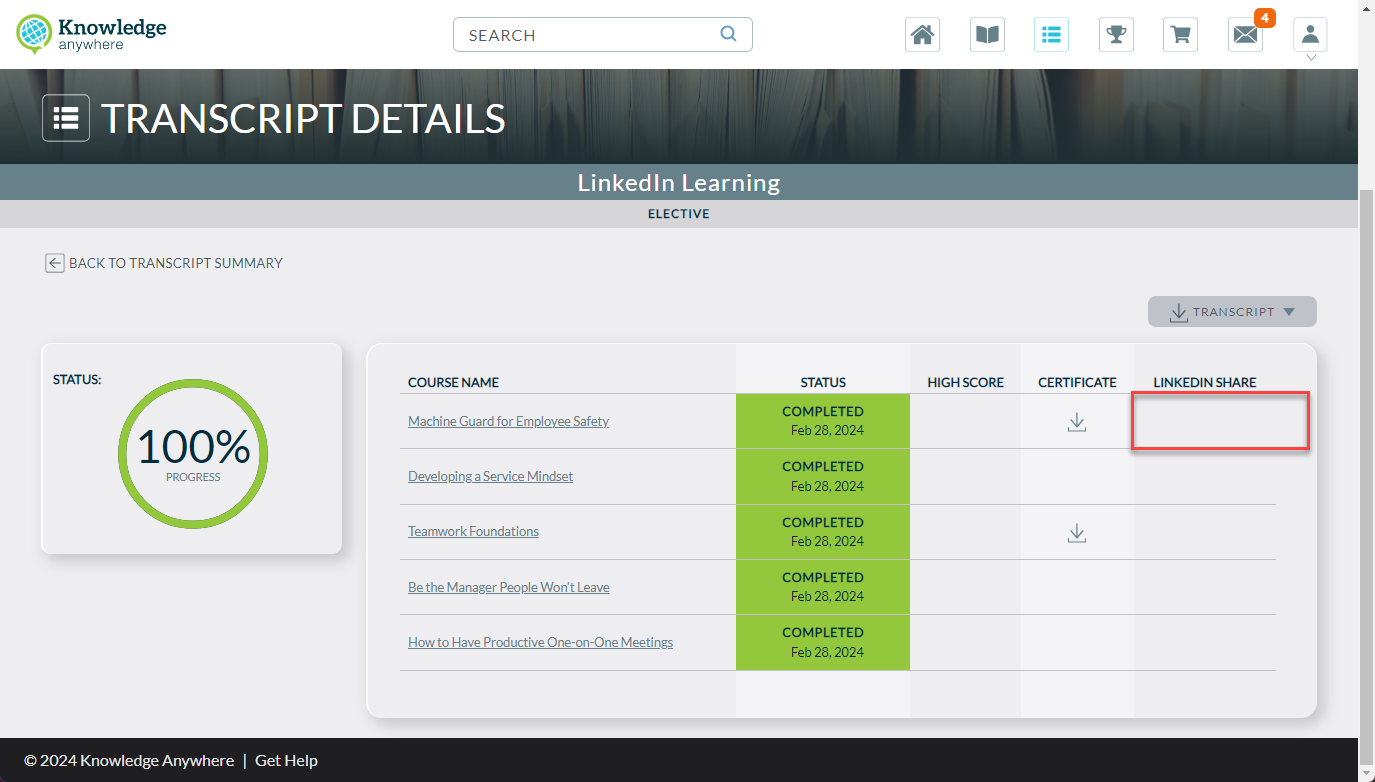Click the 100% progress circle

point(193,453)
